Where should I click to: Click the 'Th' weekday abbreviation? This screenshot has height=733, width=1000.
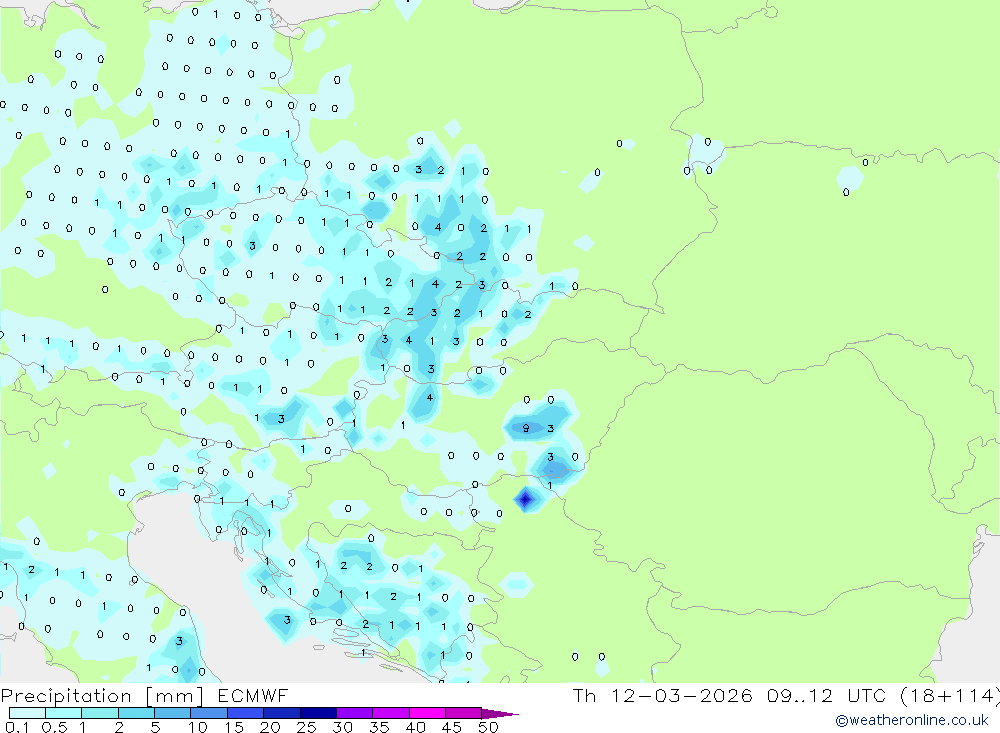(x=584, y=695)
